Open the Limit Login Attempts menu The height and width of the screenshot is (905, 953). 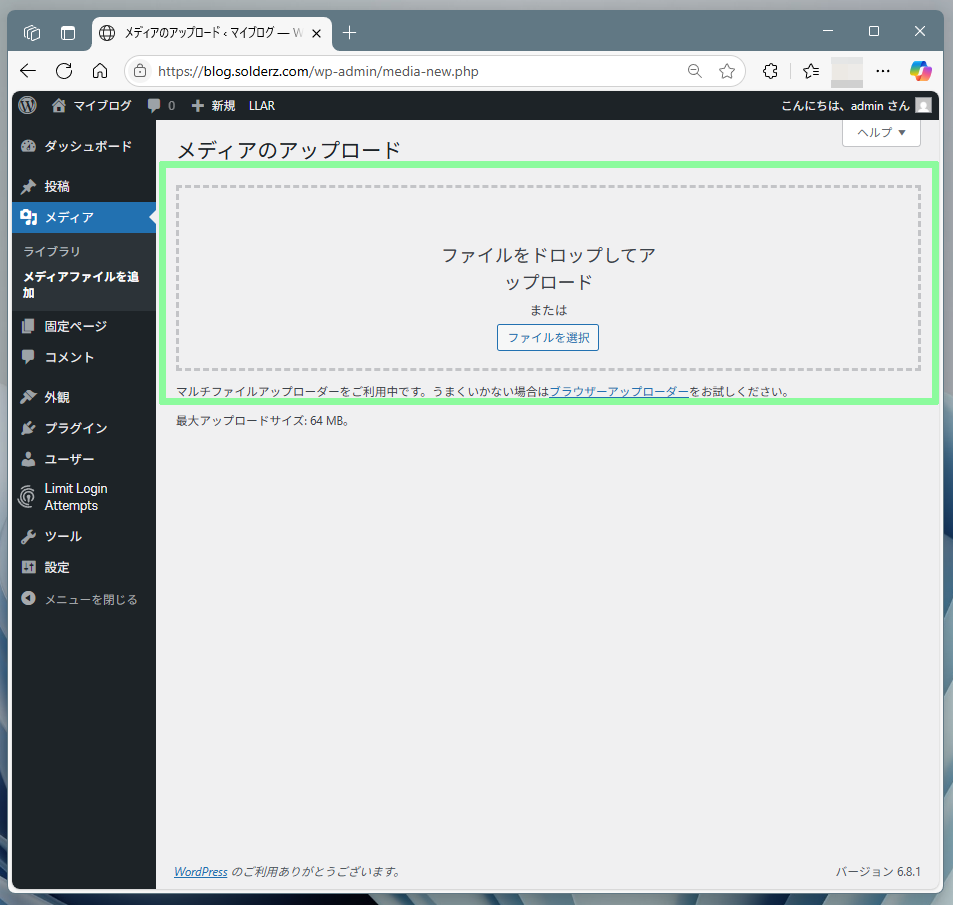coord(75,497)
